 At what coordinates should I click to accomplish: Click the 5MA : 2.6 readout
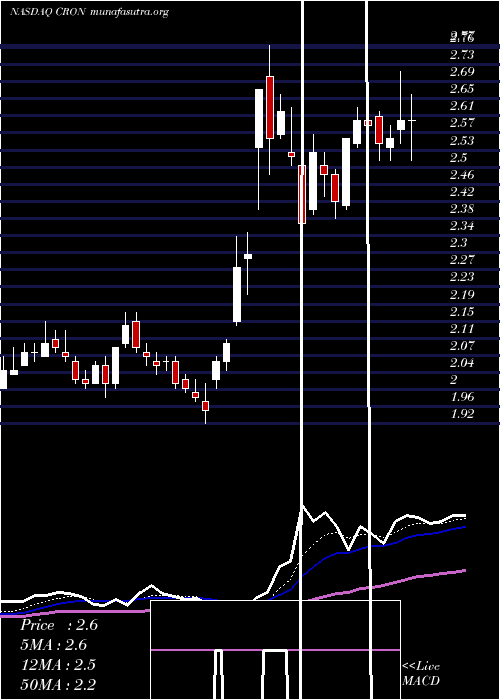pyautogui.click(x=53, y=645)
